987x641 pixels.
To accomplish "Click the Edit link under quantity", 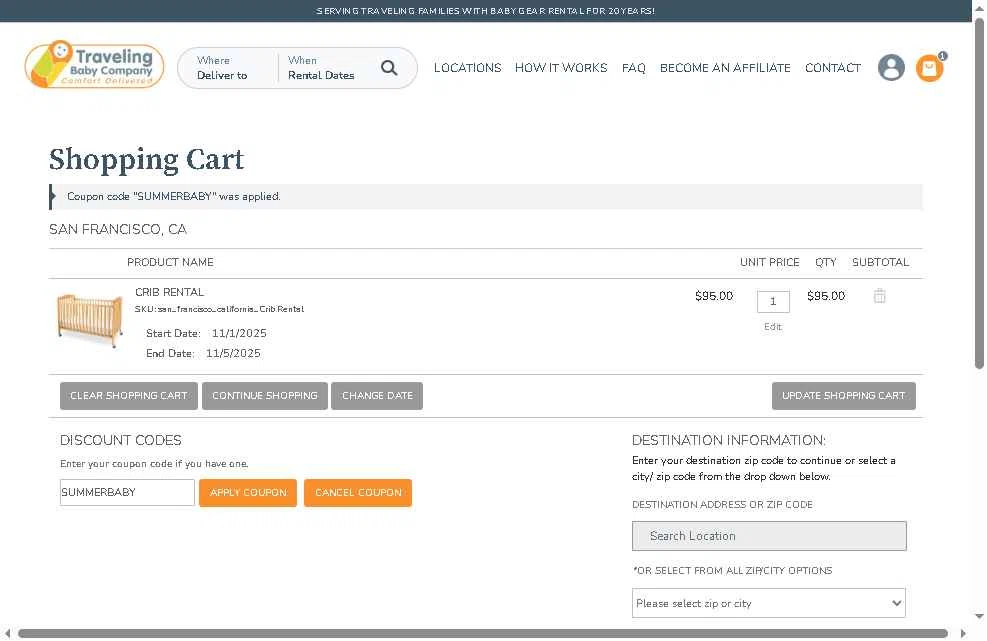I will pos(772,327).
